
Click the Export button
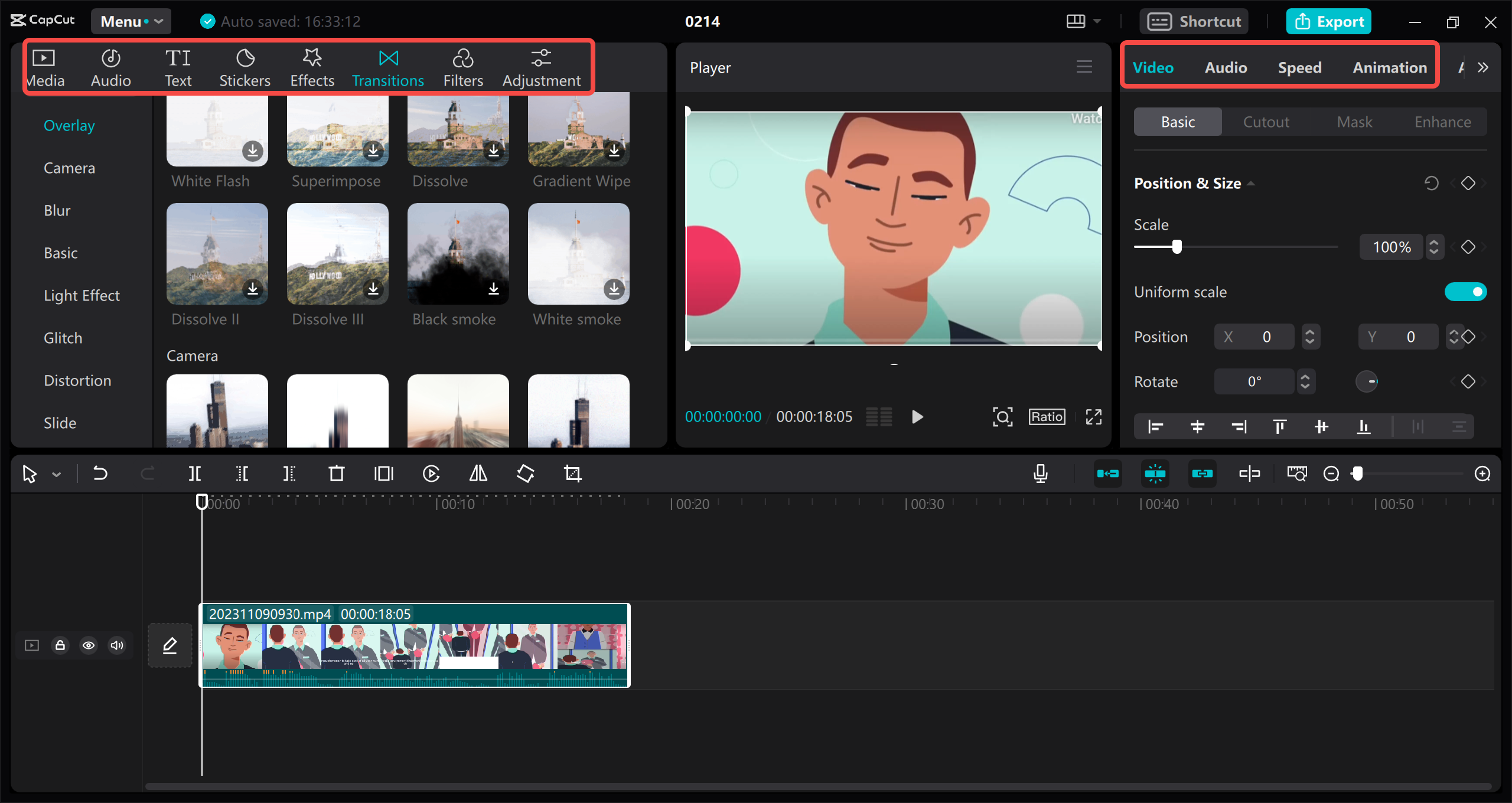tap(1328, 21)
